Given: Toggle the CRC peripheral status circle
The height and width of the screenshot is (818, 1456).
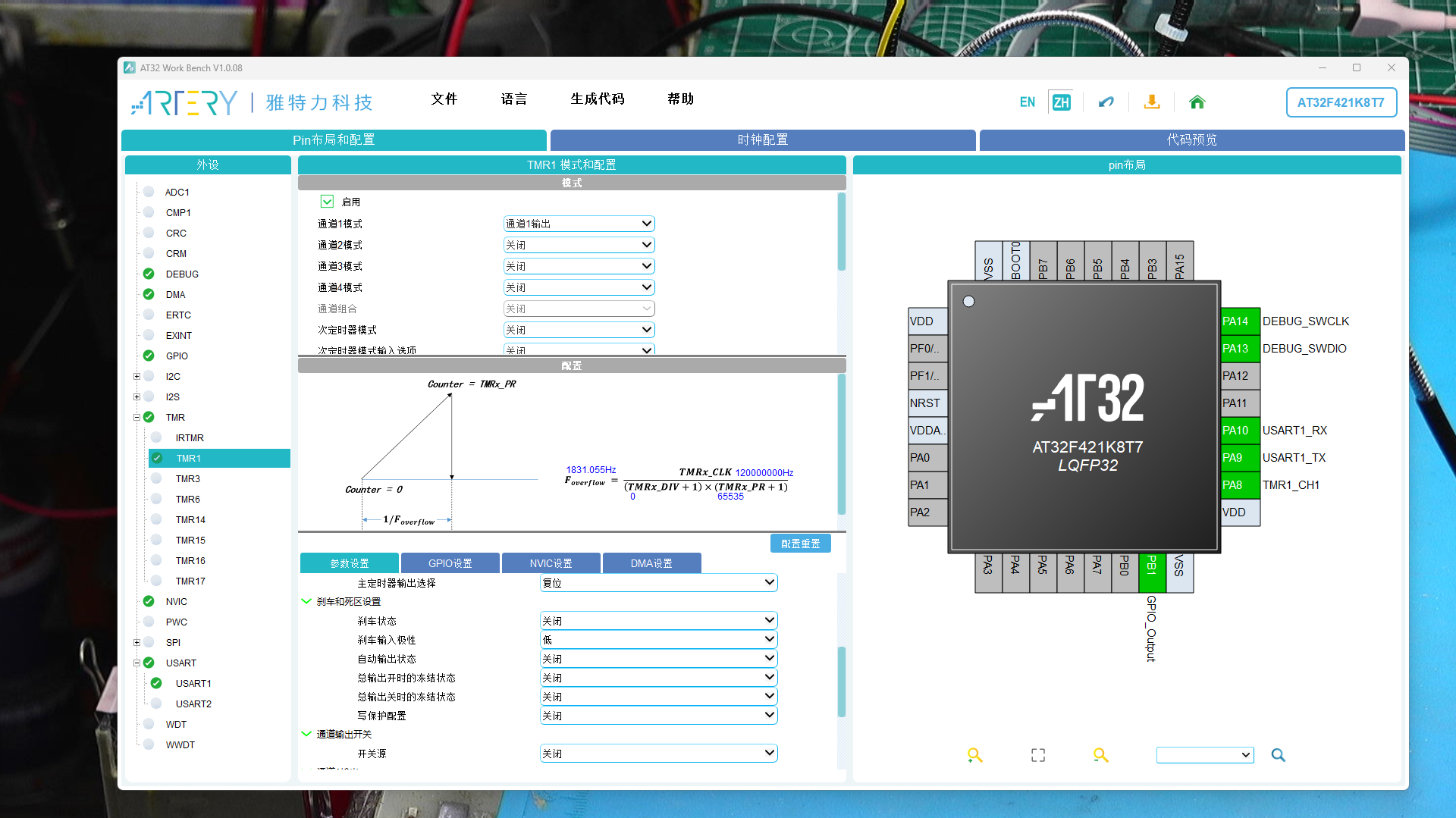Looking at the screenshot, I should [149, 233].
